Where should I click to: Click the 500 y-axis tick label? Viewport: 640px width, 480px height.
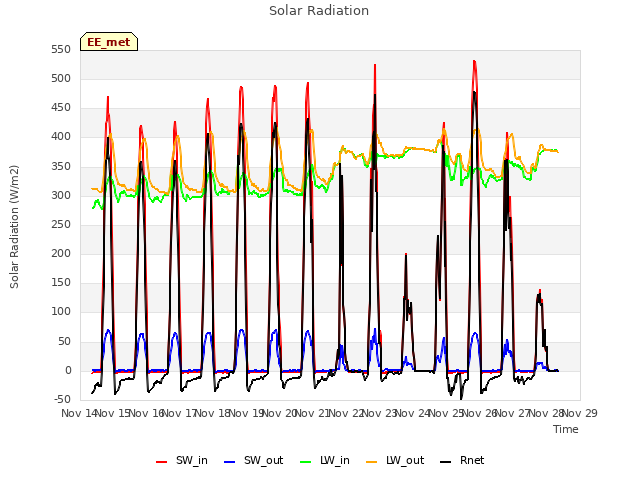click(61, 79)
